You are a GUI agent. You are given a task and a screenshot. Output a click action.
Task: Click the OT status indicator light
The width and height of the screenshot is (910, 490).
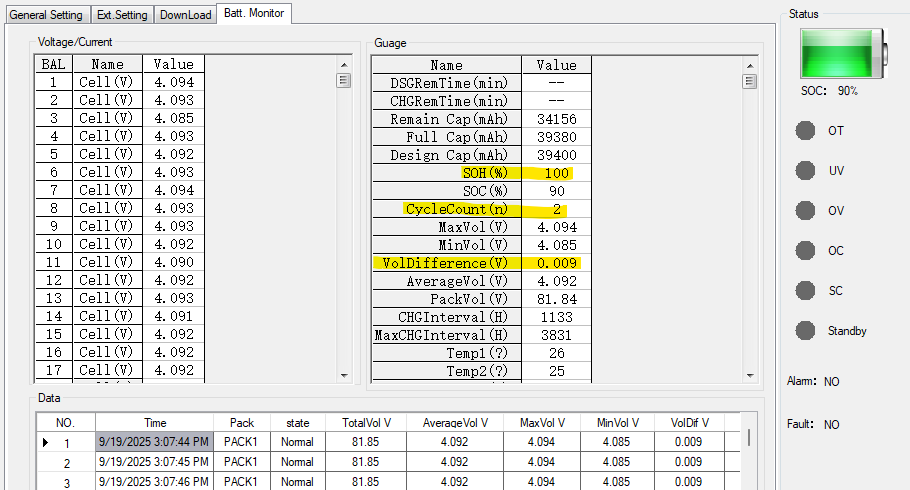805,131
